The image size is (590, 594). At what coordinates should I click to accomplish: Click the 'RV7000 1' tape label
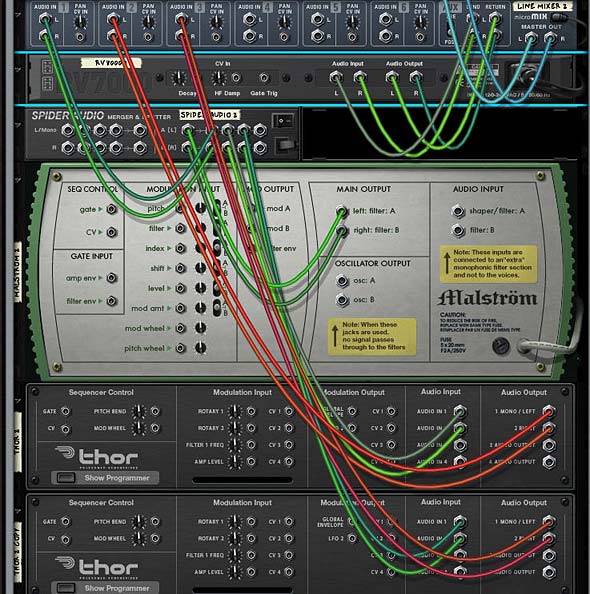111,63
